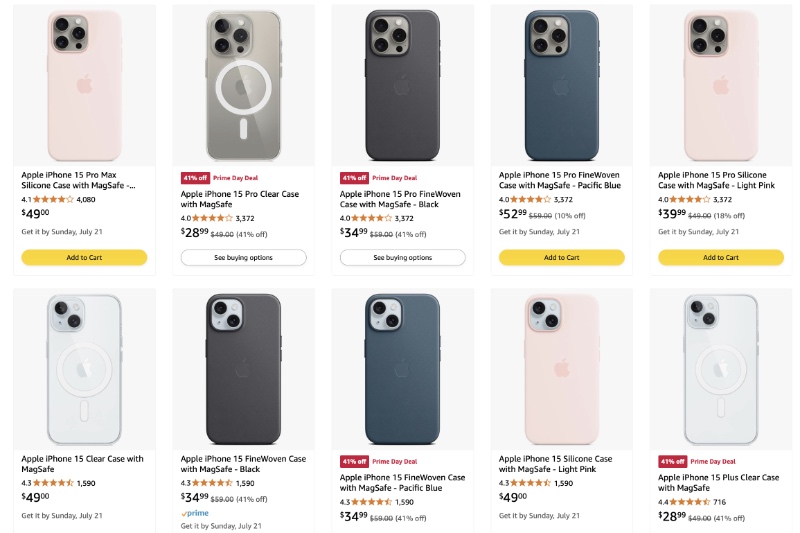Add iPhone 15 Pro Max Silicone Case to cart

tap(84, 257)
